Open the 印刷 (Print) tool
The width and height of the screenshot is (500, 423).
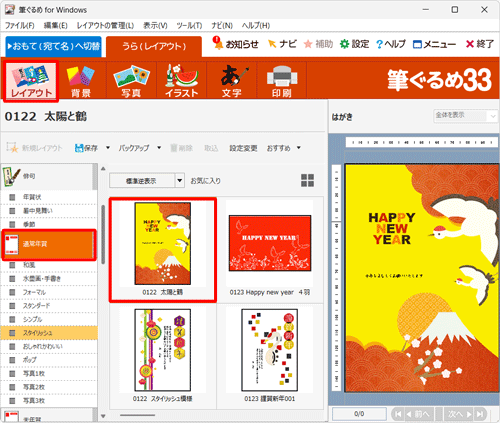pyautogui.click(x=282, y=81)
